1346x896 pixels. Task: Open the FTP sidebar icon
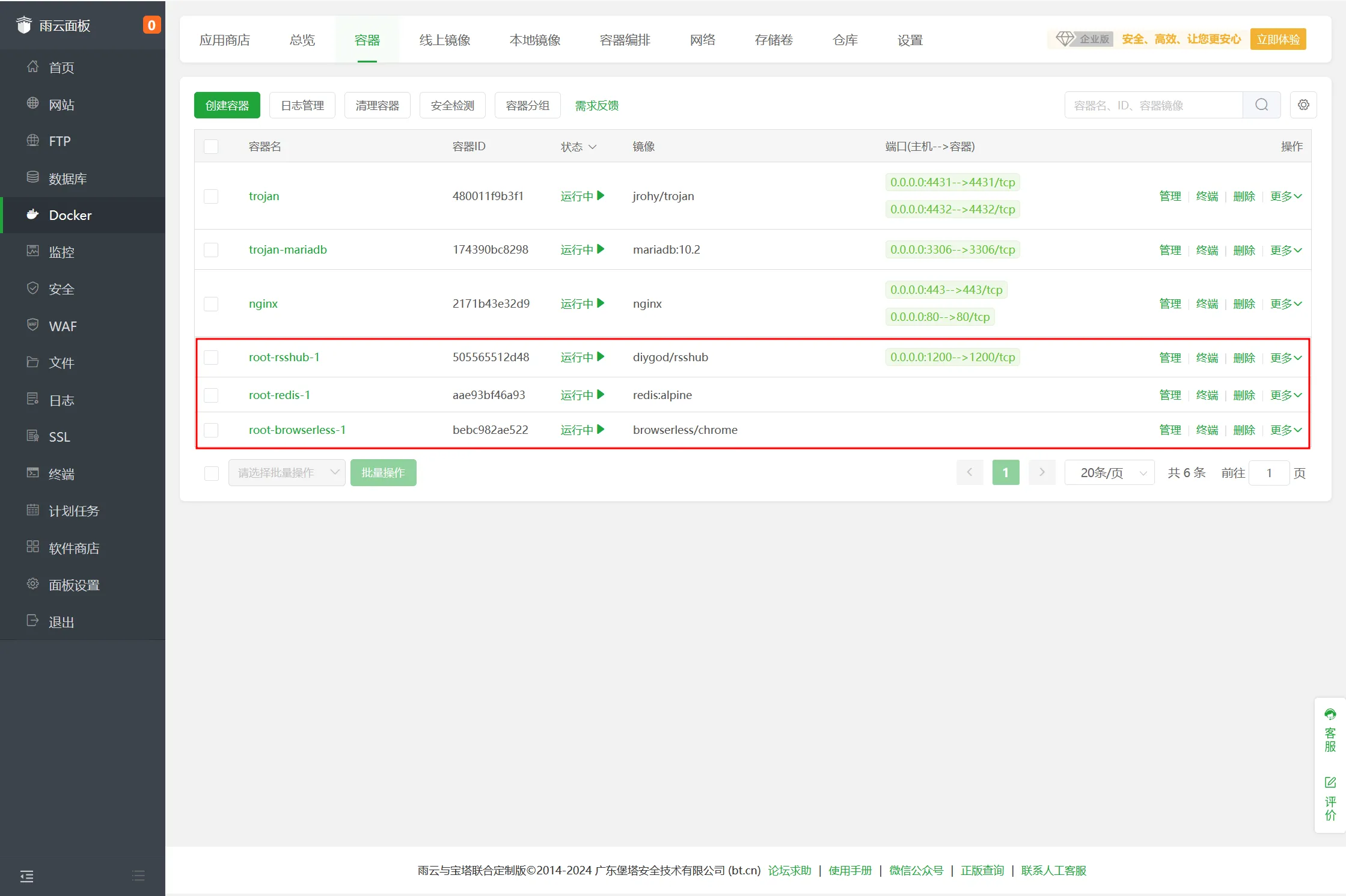[33, 141]
